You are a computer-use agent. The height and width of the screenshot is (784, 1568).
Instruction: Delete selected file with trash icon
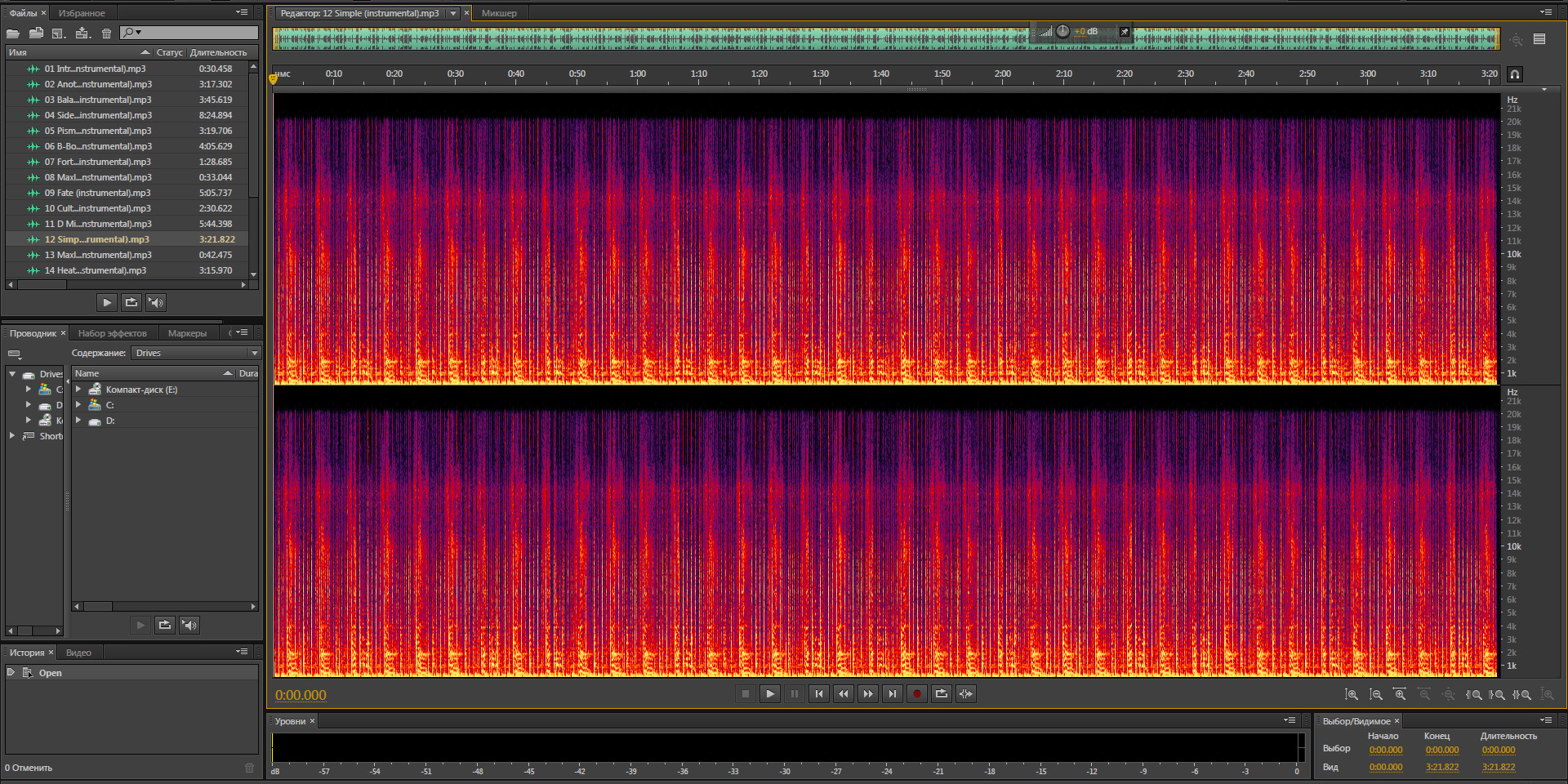click(106, 33)
